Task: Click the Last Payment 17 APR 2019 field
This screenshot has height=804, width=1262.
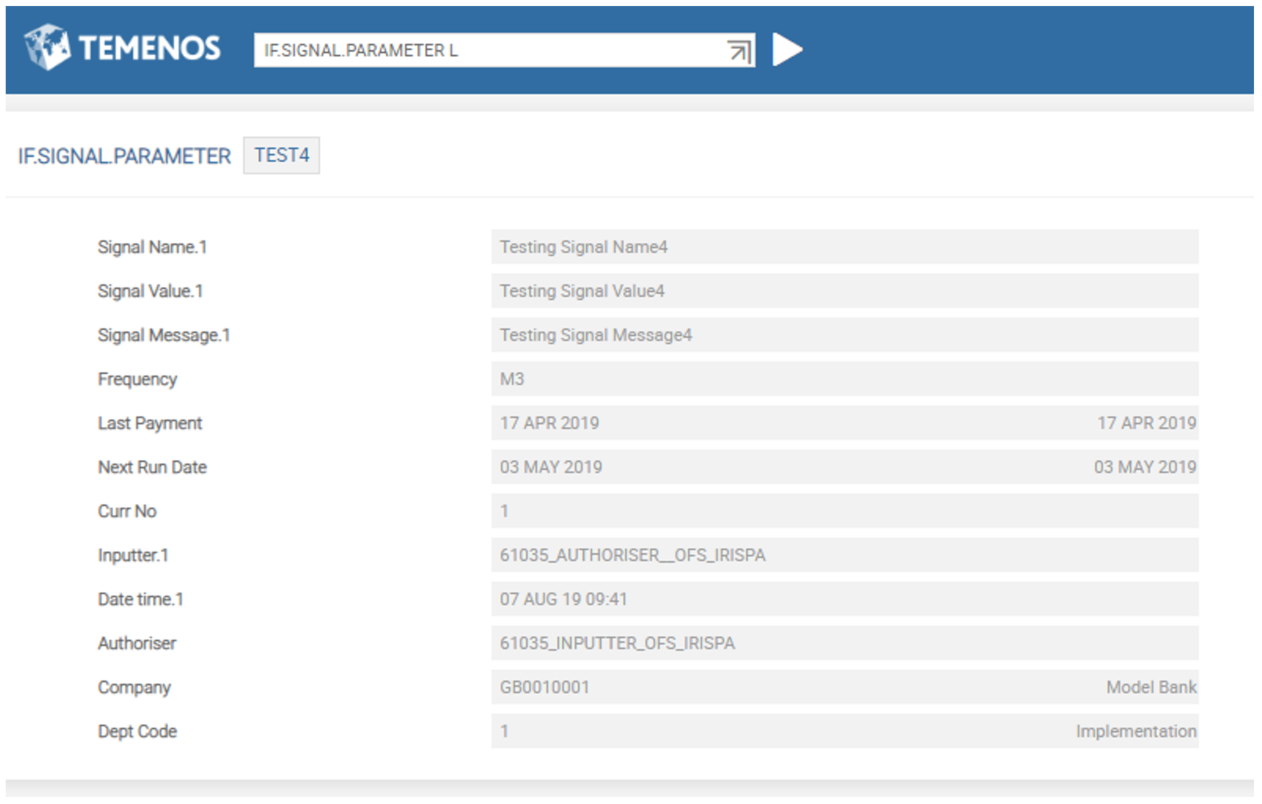Action: (844, 423)
